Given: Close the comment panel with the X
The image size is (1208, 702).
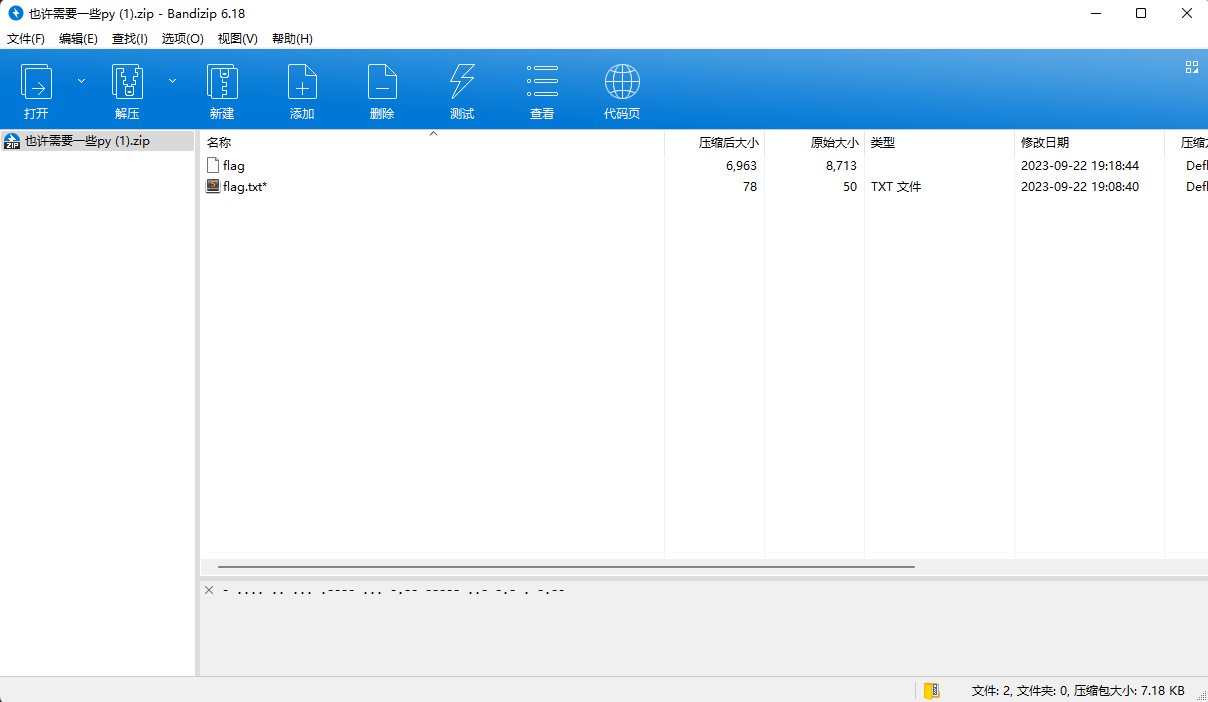Looking at the screenshot, I should [x=209, y=590].
